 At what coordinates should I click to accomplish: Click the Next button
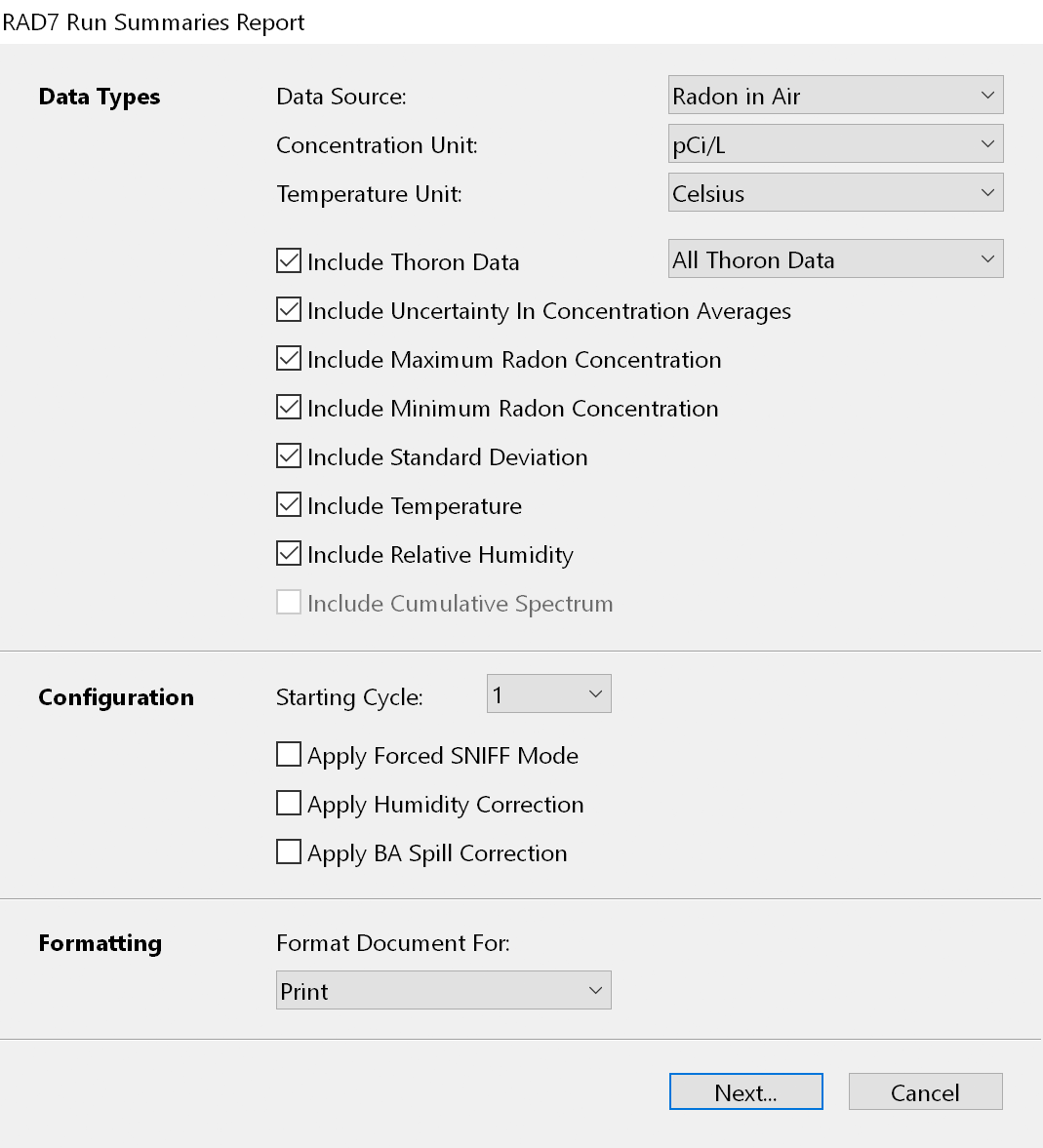[745, 1092]
